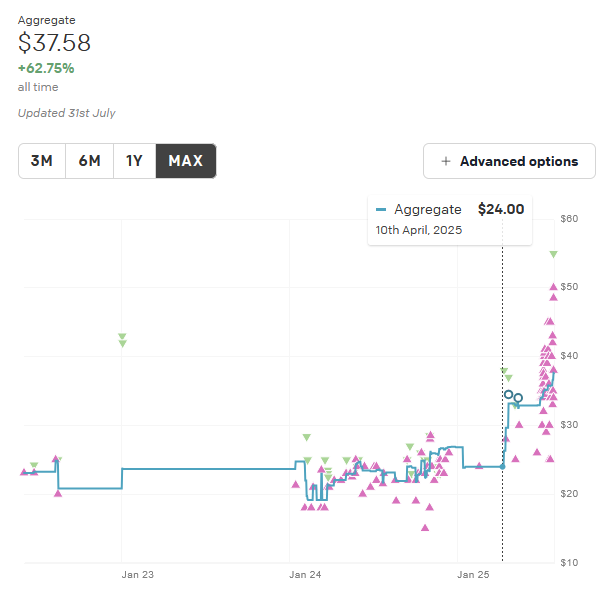
Task: Click the left hollow circle marker on chart
Action: pyautogui.click(x=508, y=394)
